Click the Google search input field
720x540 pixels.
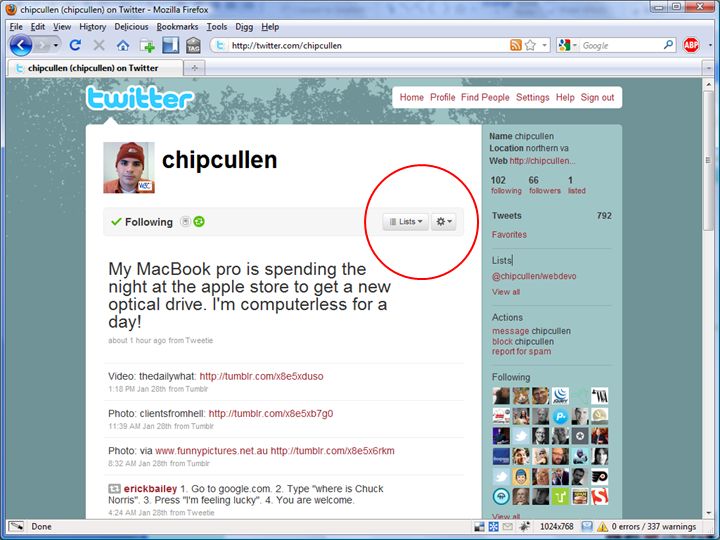point(621,45)
